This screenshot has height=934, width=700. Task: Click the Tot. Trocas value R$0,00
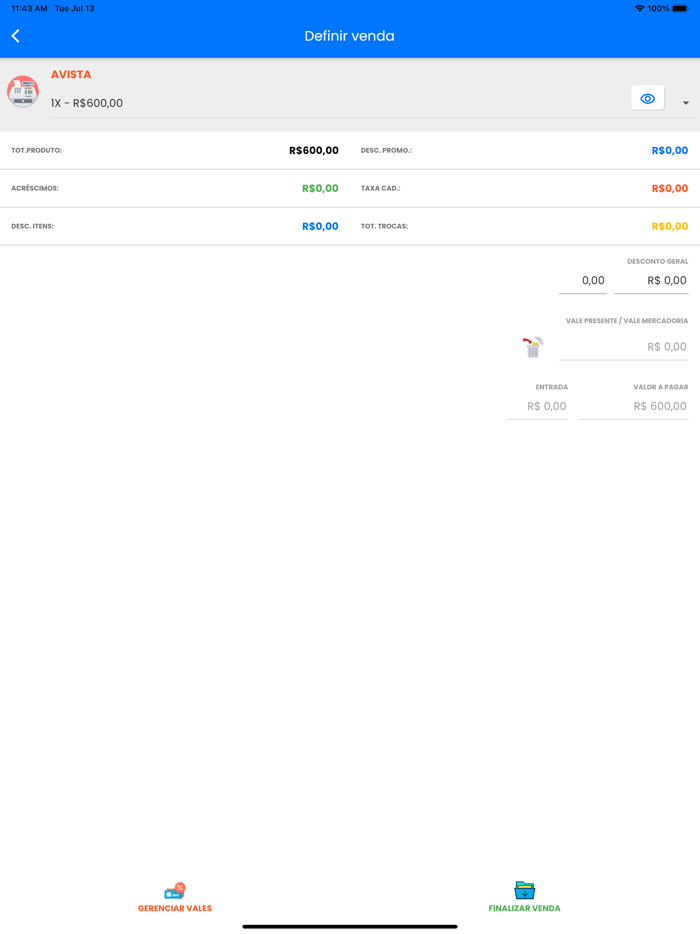[670, 226]
